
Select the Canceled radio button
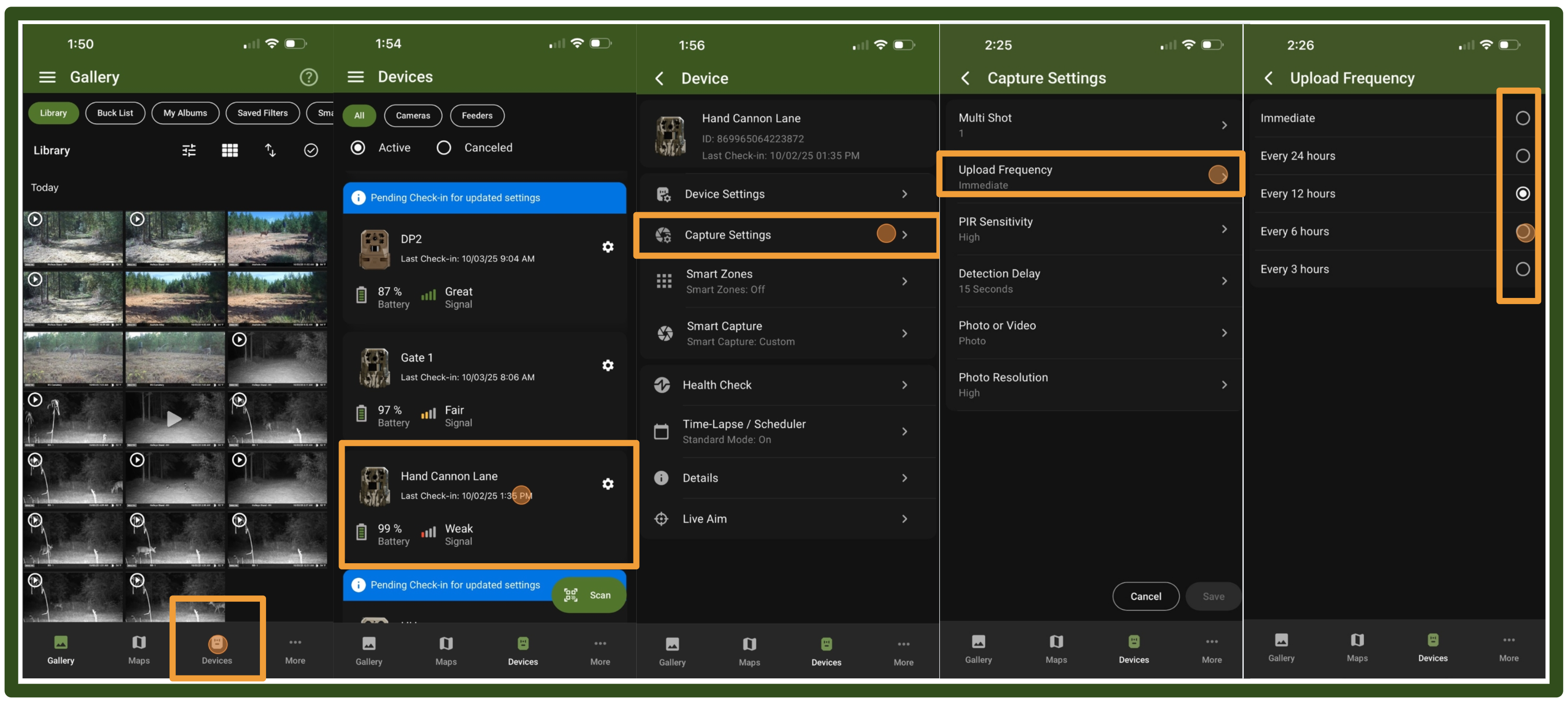tap(444, 148)
